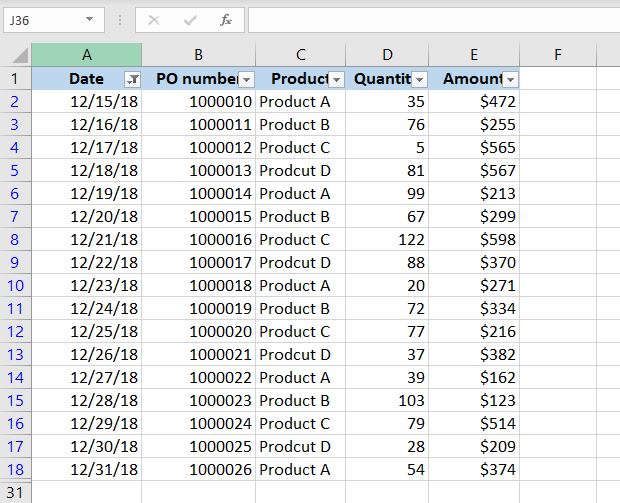Image resolution: width=620 pixels, height=503 pixels.
Task: Click PO number cell 1000026
Action: point(198,469)
